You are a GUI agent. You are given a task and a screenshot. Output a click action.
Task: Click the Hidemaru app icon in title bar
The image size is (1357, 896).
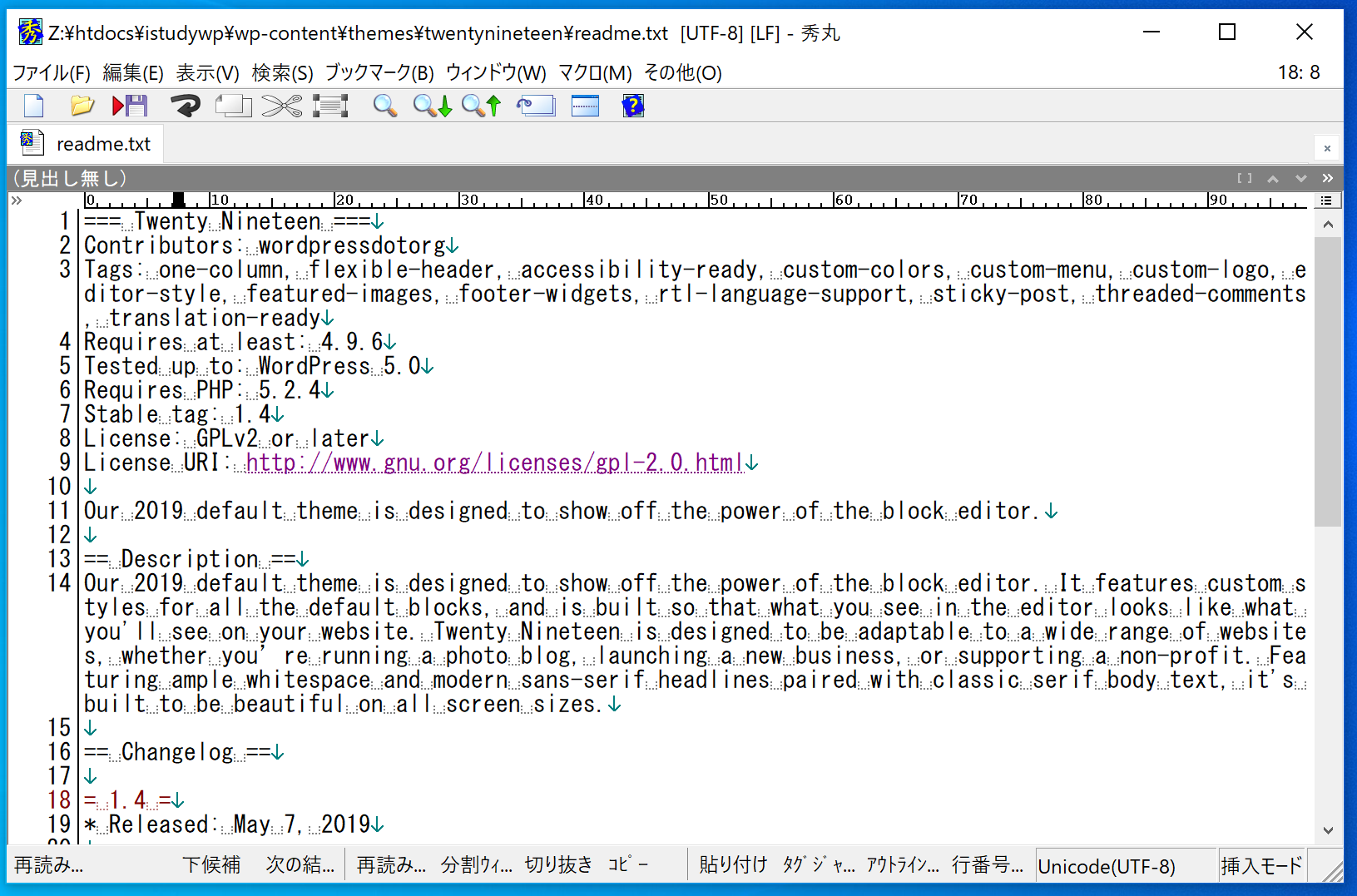pyautogui.click(x=30, y=32)
